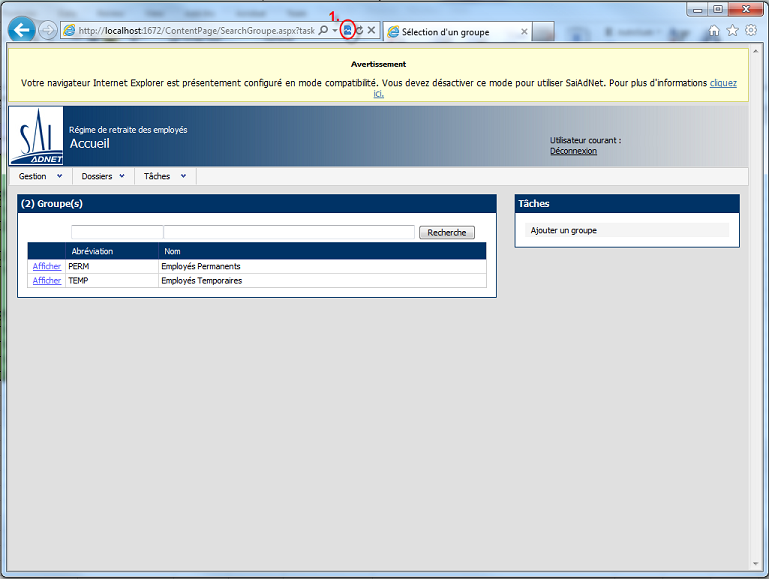769x579 pixels.
Task: Select Ajouter un groupe task
Action: pyautogui.click(x=563, y=231)
